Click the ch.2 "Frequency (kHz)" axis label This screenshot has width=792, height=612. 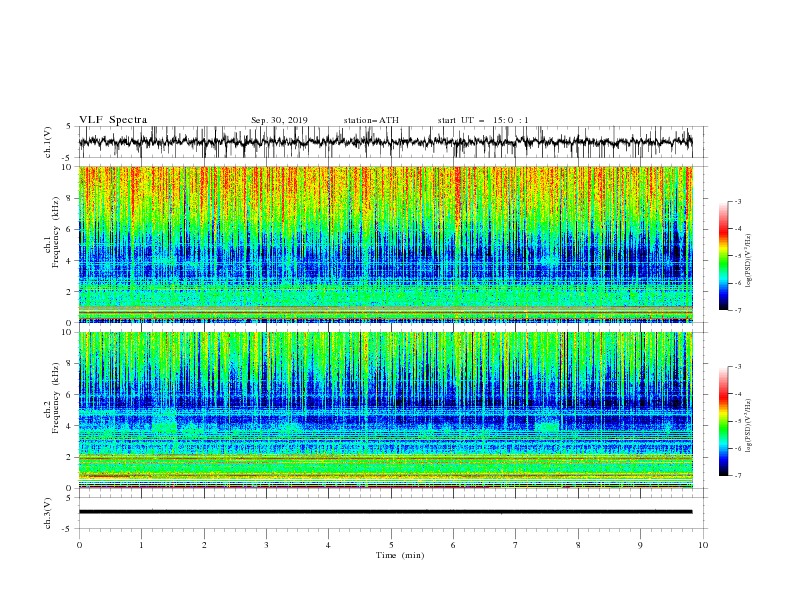(x=56, y=398)
